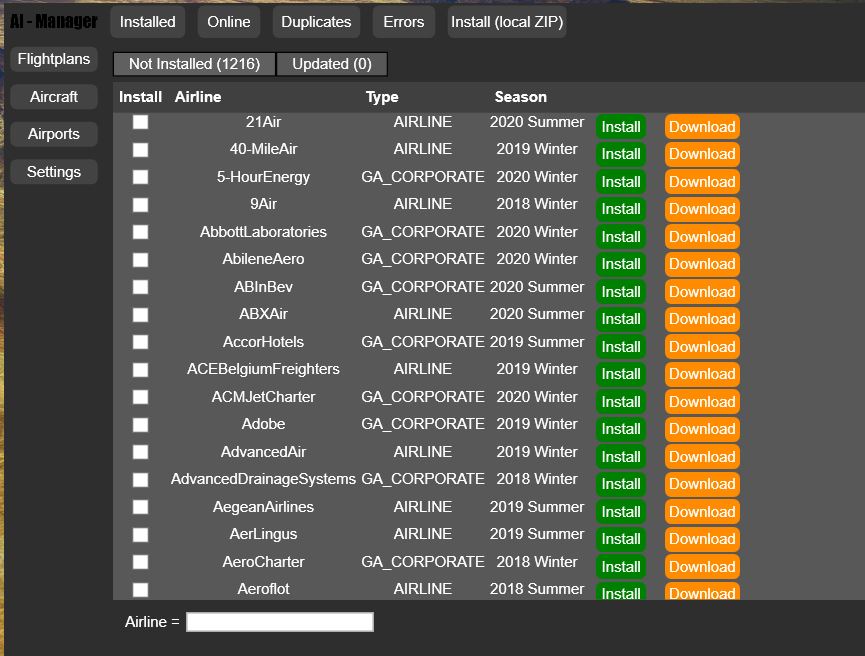Install the ACEBelgiumFreighters flightplan
The width and height of the screenshot is (865, 656).
(x=621, y=374)
